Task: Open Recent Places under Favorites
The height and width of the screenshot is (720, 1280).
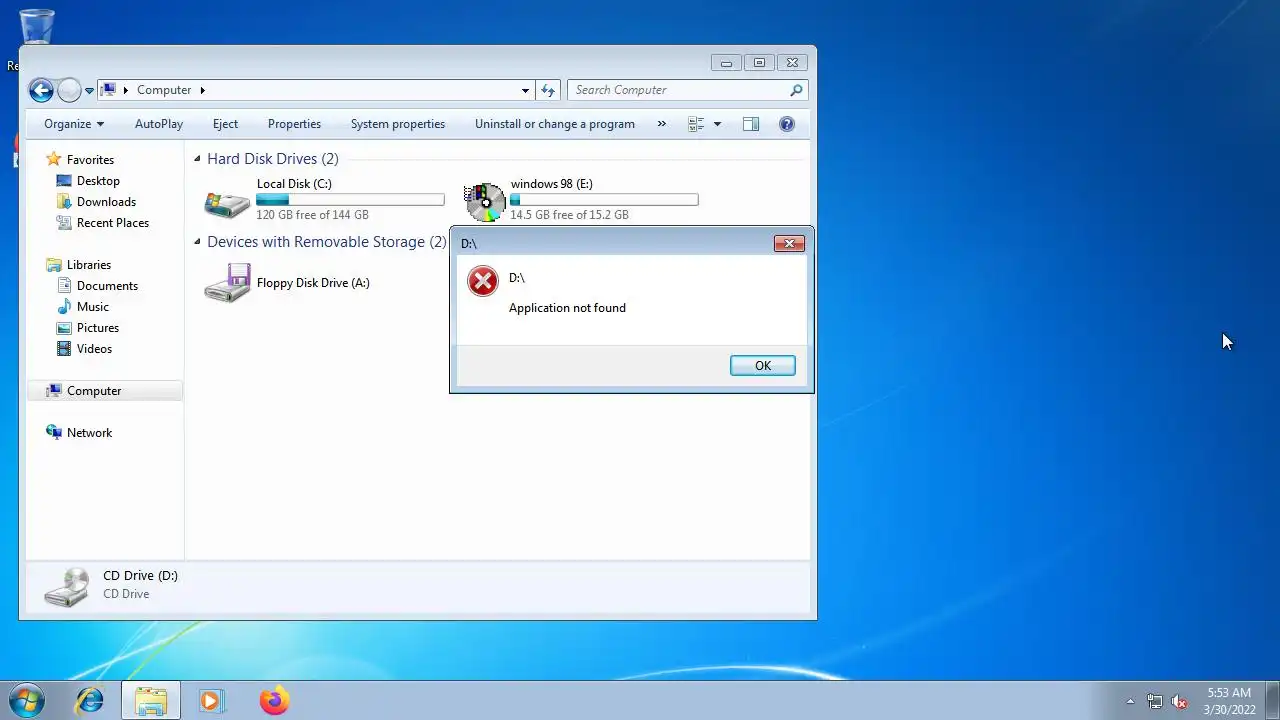Action: coord(113,223)
